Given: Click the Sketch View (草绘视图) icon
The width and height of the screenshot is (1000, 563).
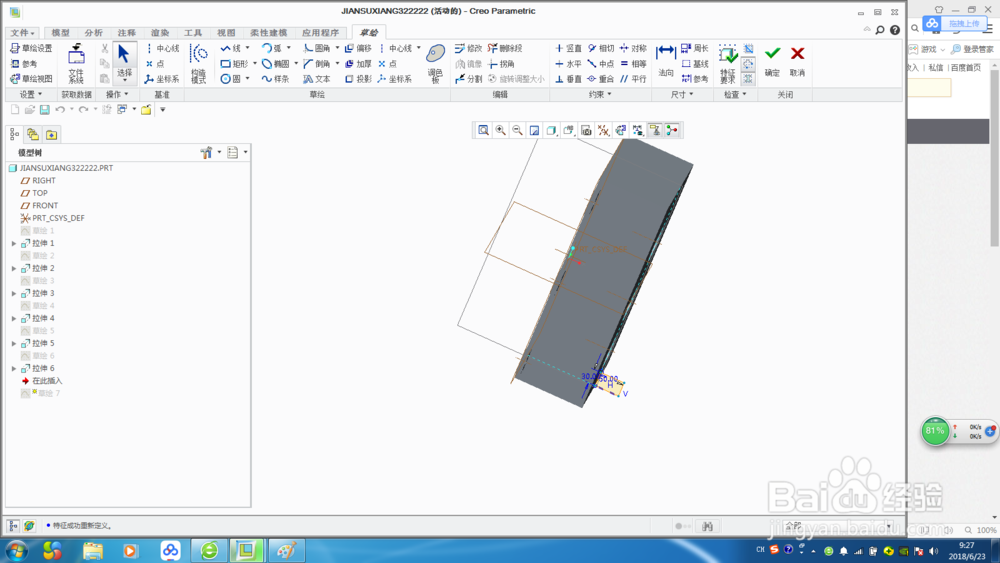Looking at the screenshot, I should coord(31,79).
